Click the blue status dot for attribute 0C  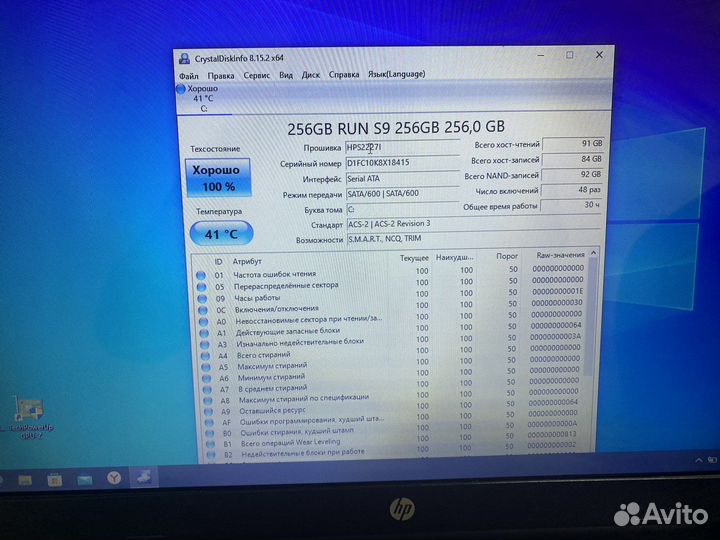202,310
